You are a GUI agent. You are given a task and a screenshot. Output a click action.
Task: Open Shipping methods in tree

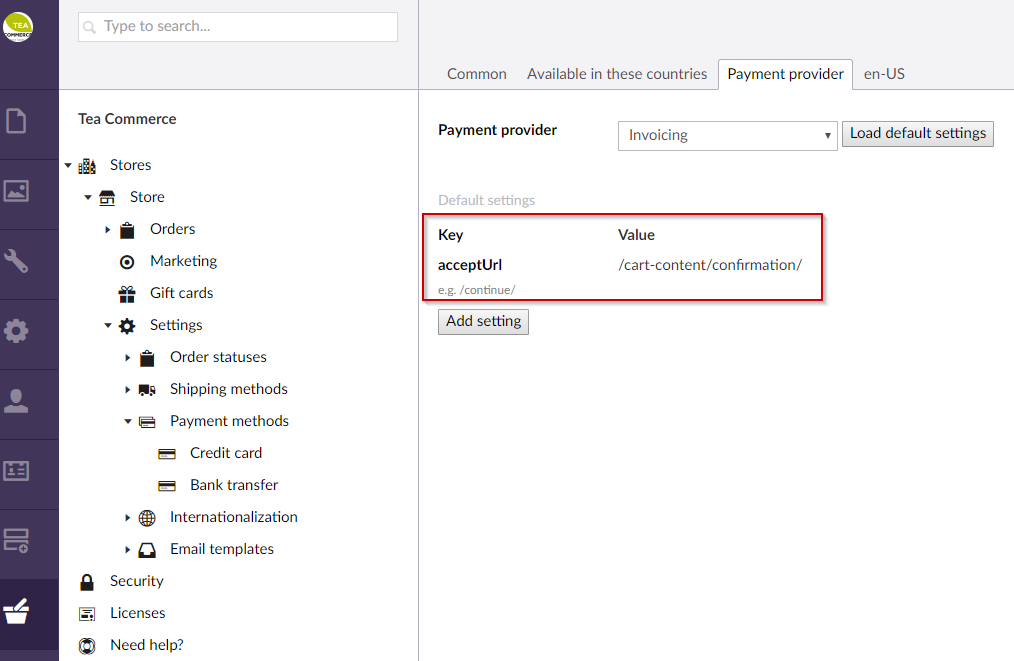click(228, 389)
